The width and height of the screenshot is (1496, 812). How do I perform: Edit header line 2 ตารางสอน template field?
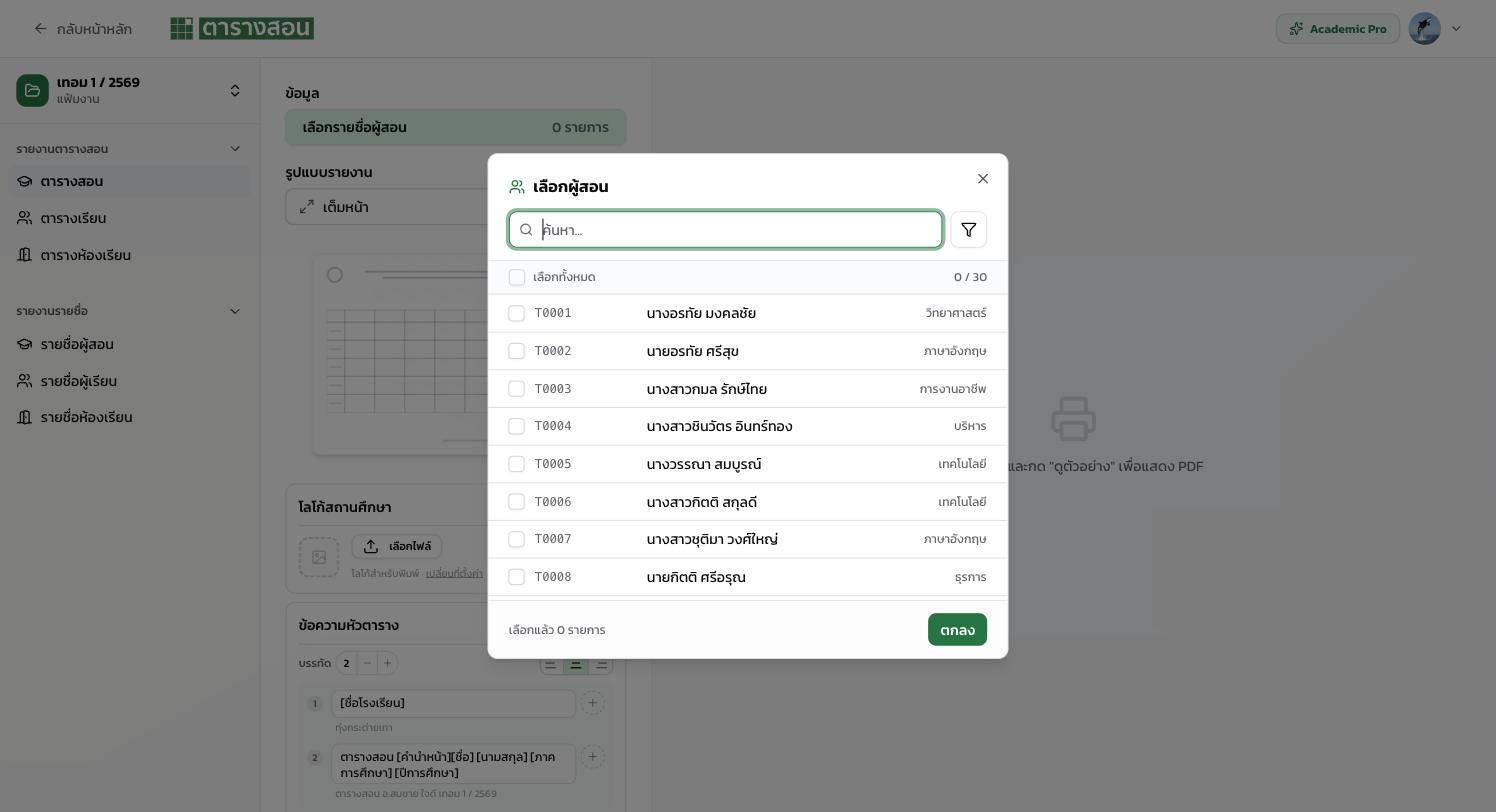[454, 764]
